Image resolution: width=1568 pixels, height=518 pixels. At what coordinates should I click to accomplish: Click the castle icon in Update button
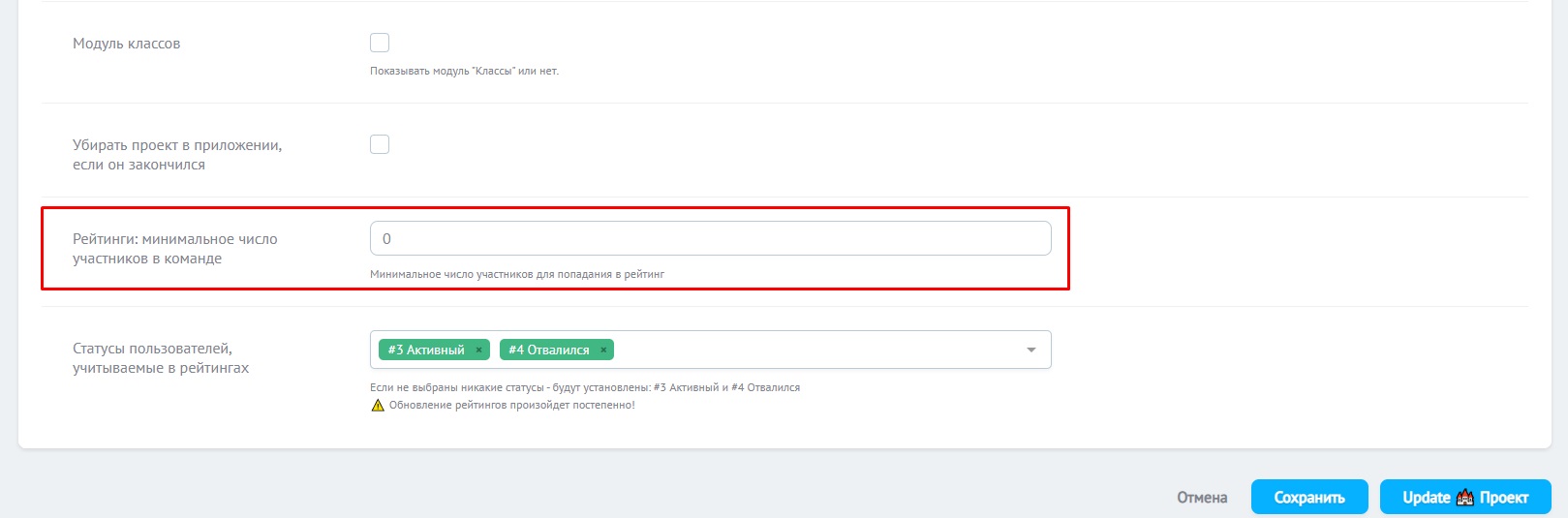[x=1464, y=498]
